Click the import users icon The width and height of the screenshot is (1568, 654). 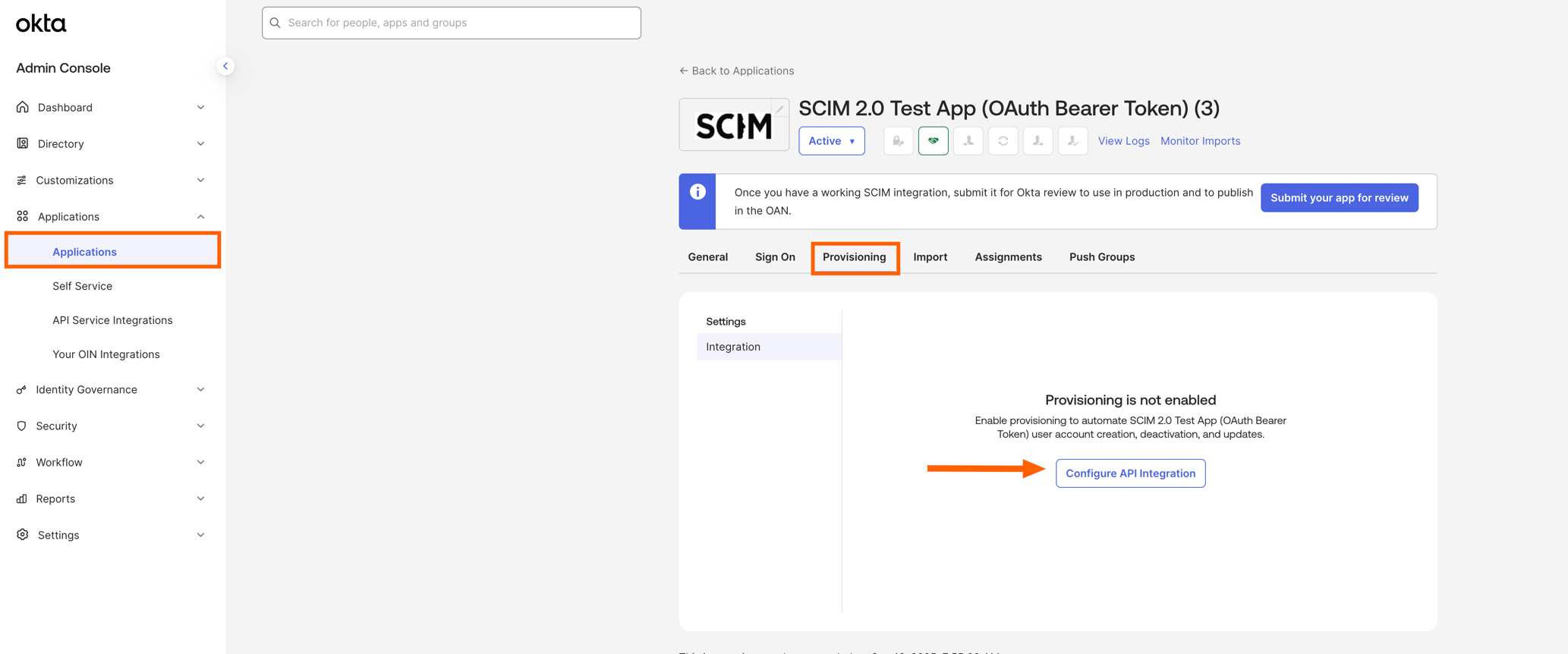[968, 141]
